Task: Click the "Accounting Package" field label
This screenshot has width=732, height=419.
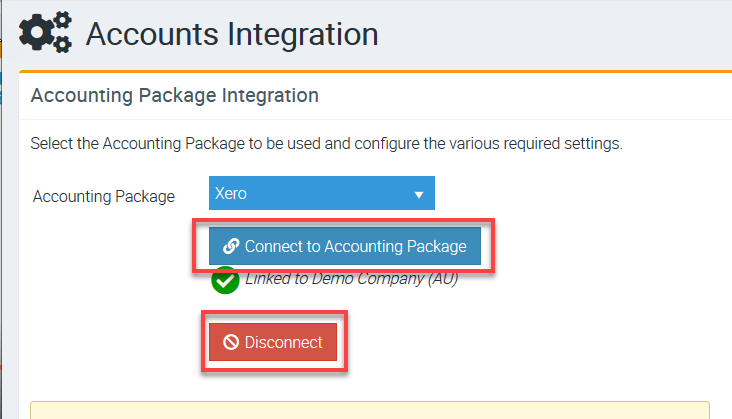Action: click(x=104, y=196)
